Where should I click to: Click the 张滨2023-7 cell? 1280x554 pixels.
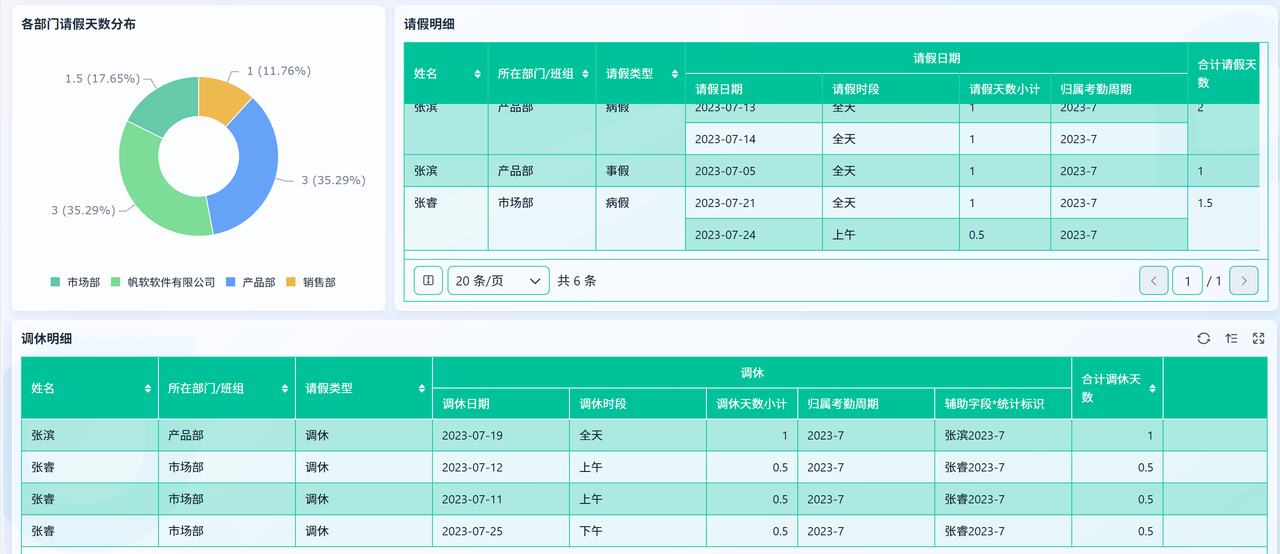[x=1003, y=435]
